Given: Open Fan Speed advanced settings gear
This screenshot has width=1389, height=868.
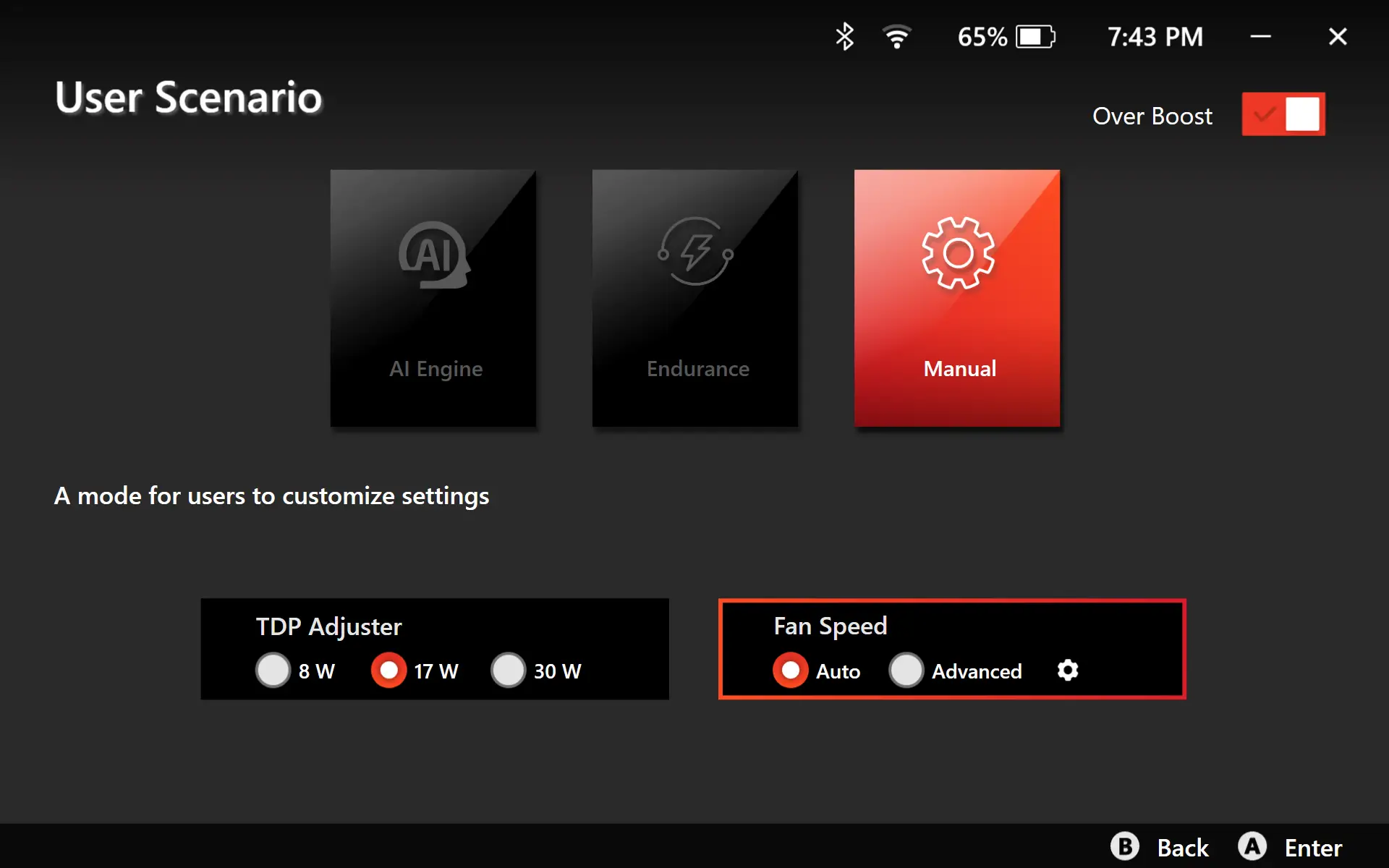Looking at the screenshot, I should 1067,671.
